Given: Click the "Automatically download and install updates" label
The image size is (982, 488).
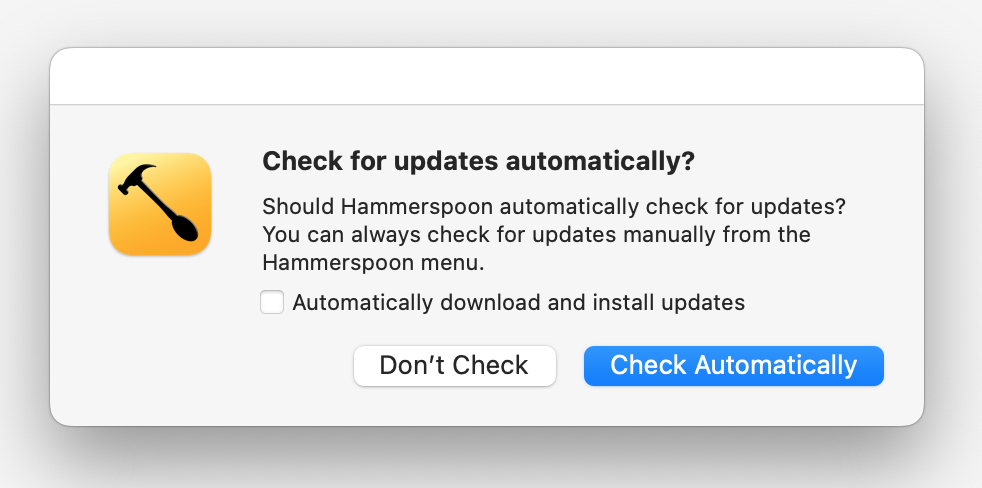Looking at the screenshot, I should (518, 302).
